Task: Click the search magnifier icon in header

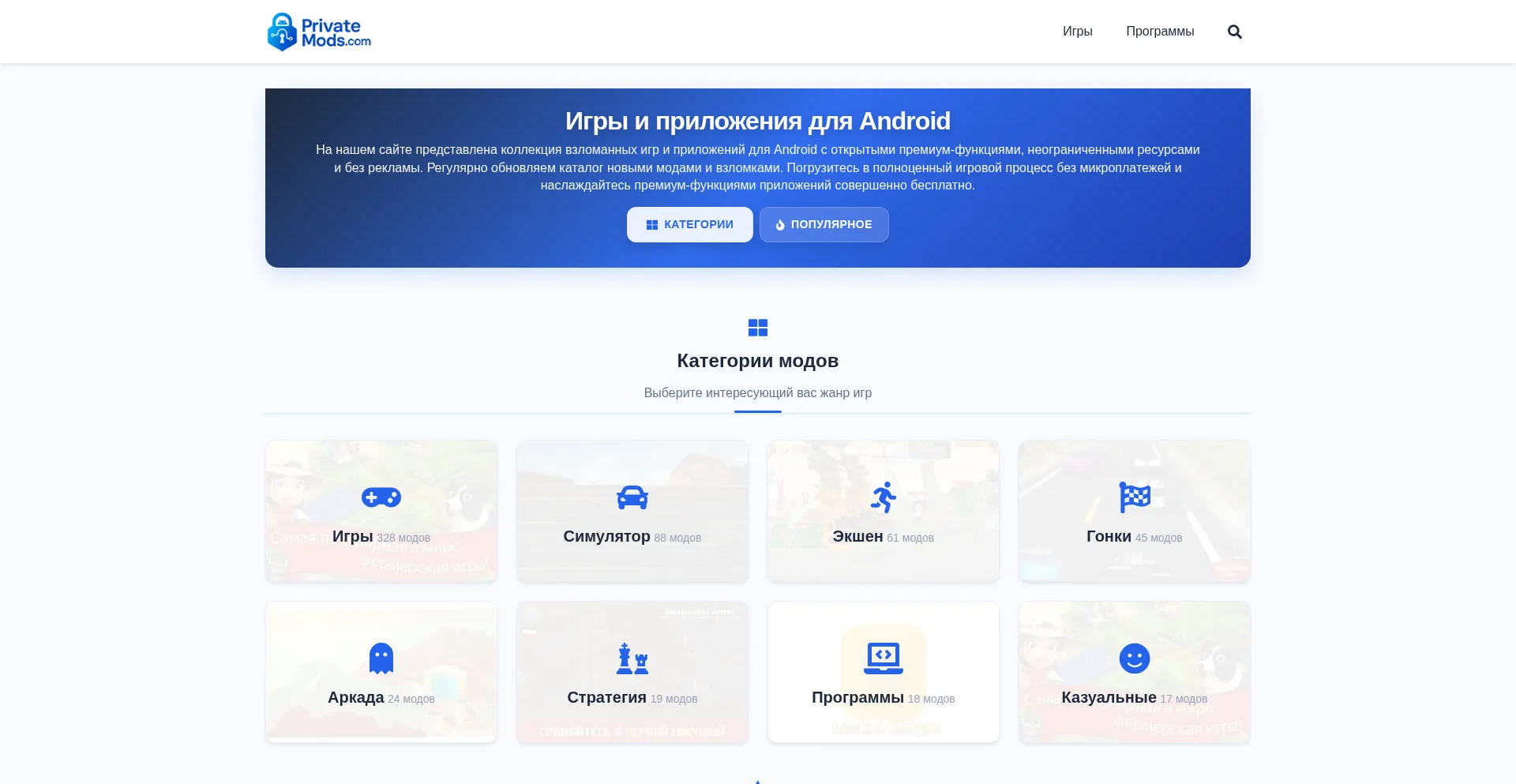Action: [1235, 32]
